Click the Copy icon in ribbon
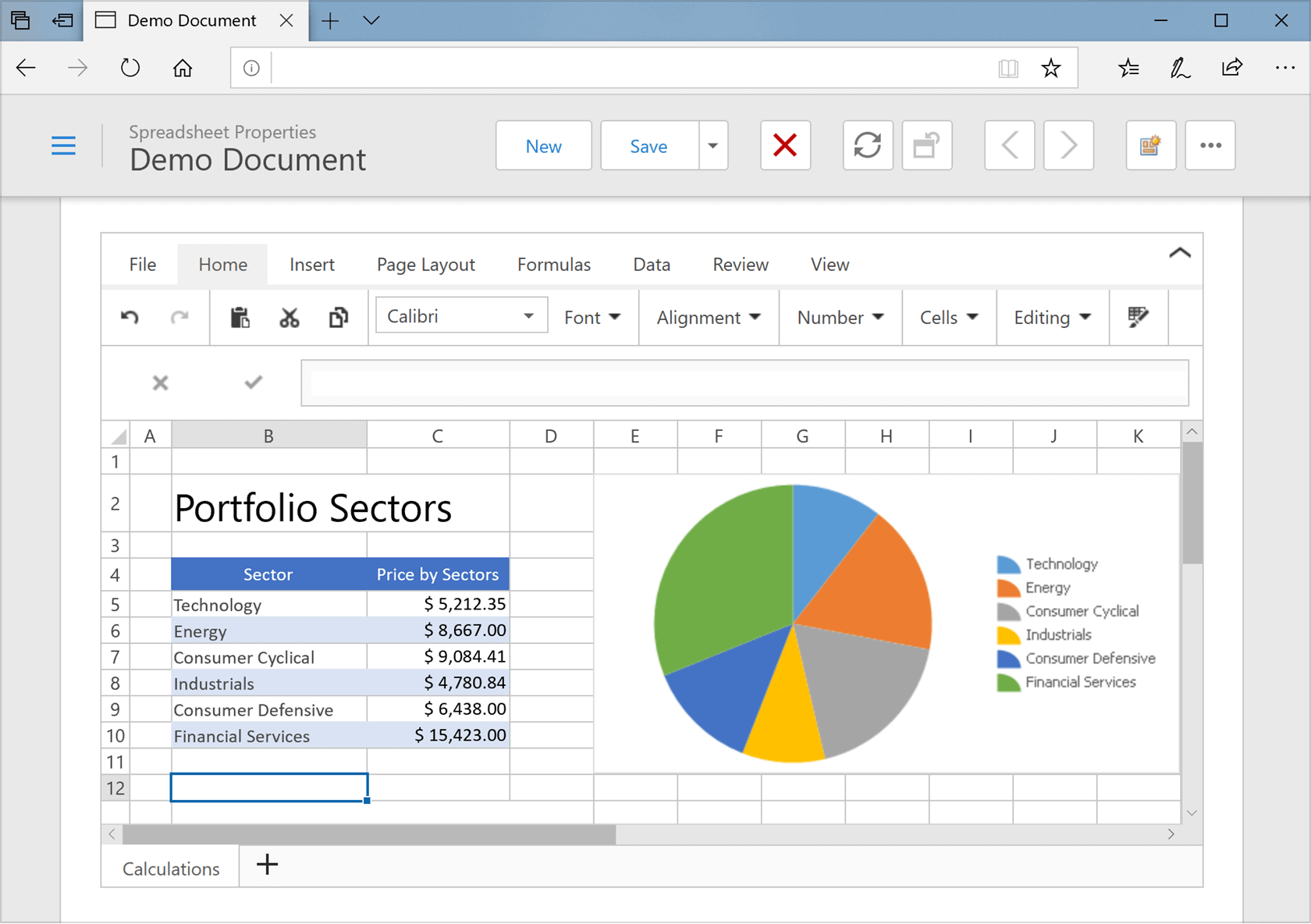Viewport: 1311px width, 924px height. (x=339, y=317)
